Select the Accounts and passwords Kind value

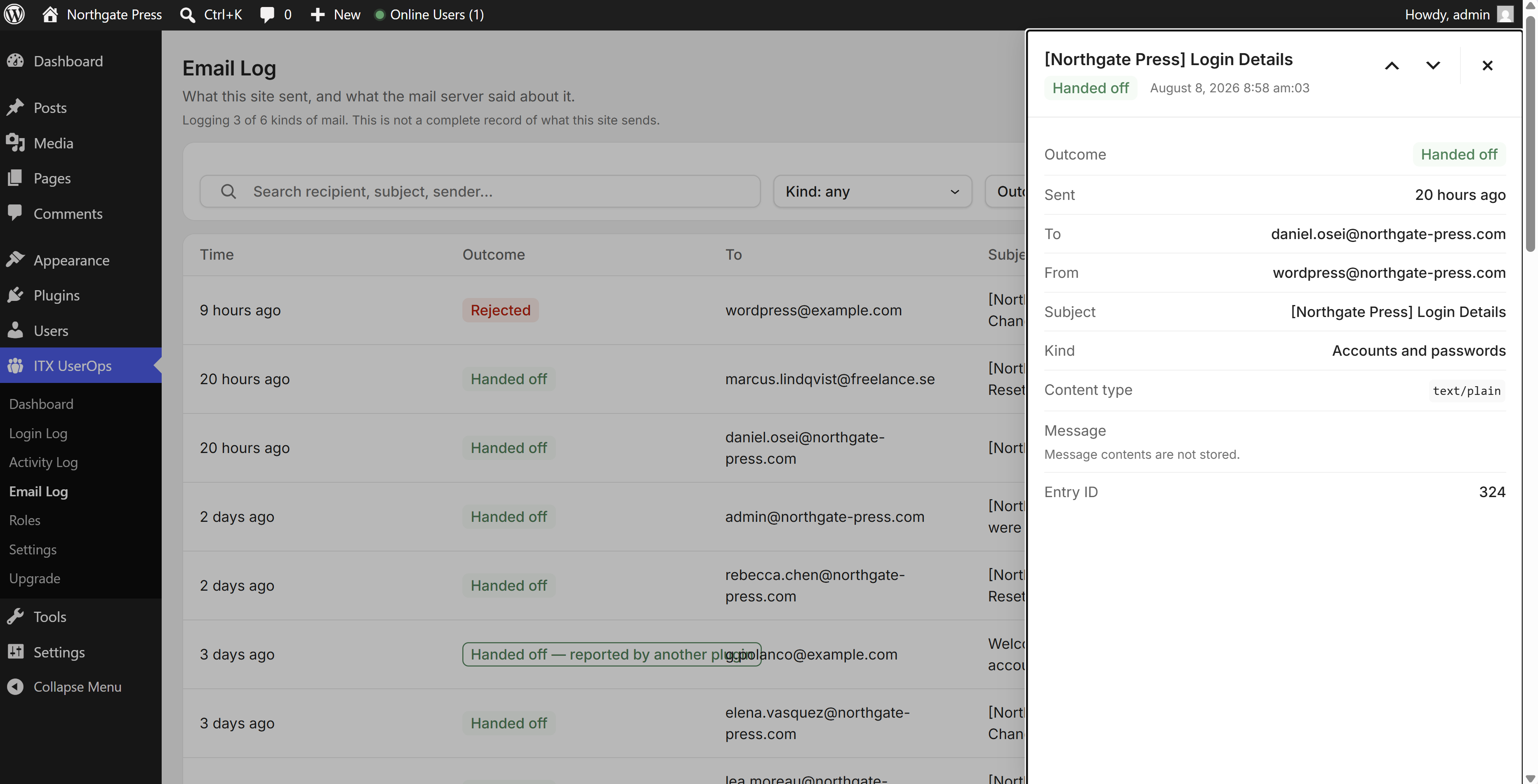tap(1418, 351)
